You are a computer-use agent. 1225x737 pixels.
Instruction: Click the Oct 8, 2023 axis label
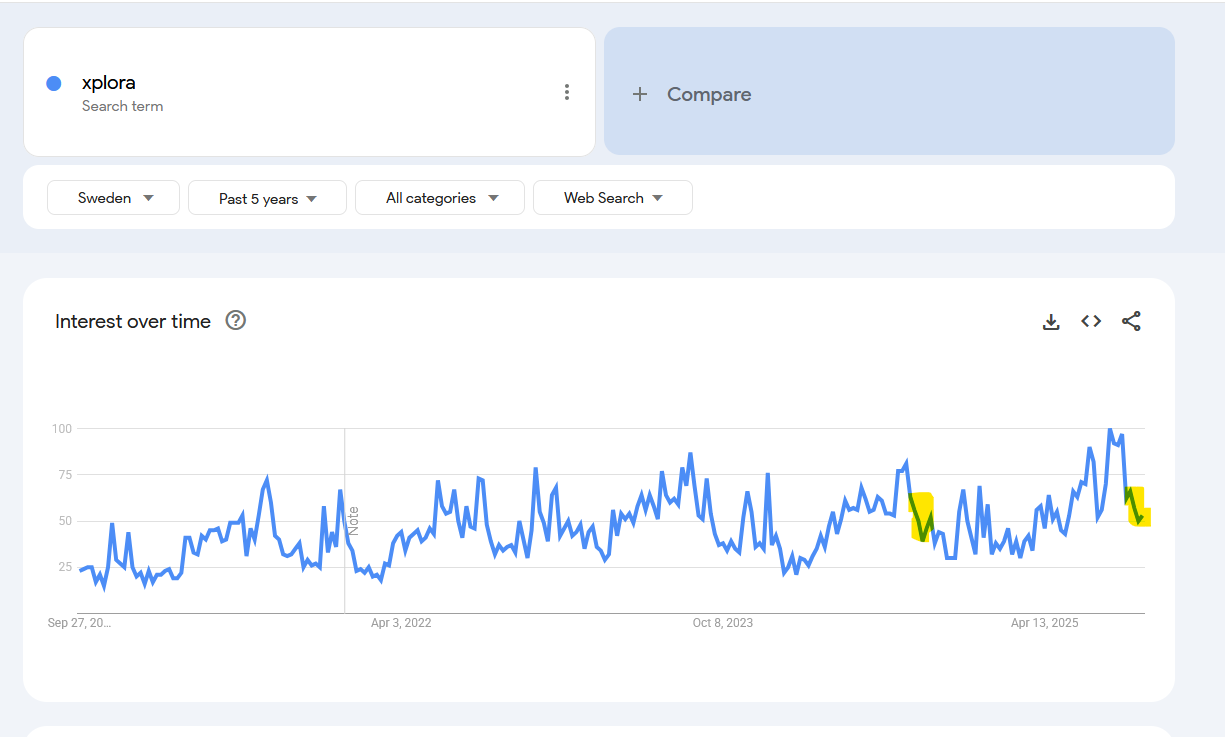pos(723,623)
